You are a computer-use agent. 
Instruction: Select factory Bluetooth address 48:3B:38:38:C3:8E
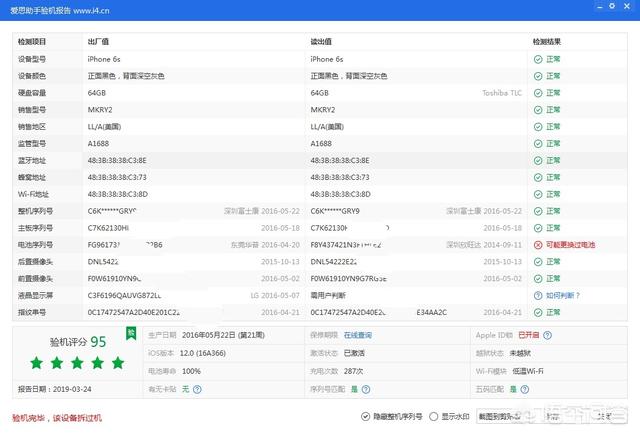pyautogui.click(x=117, y=160)
